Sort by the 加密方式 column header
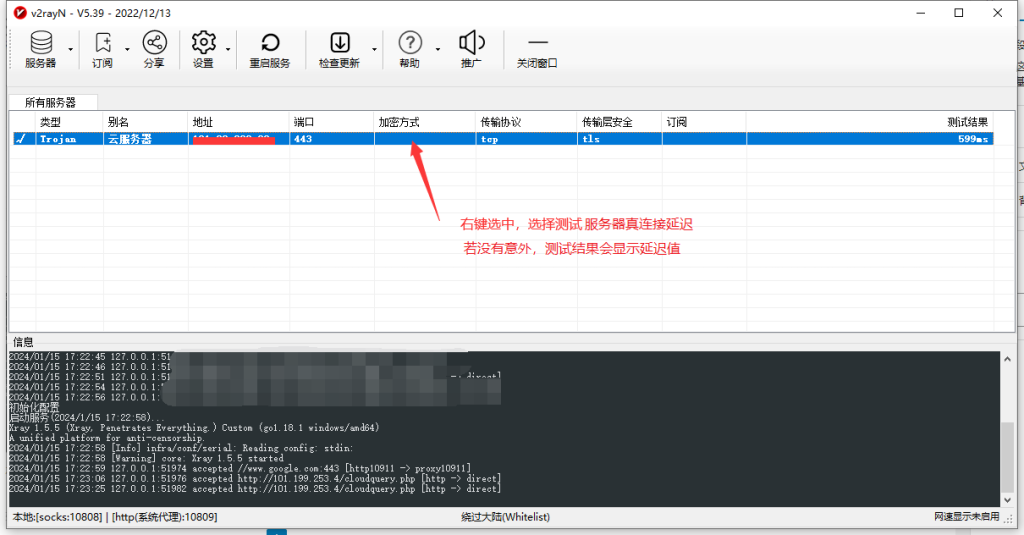 click(x=425, y=122)
